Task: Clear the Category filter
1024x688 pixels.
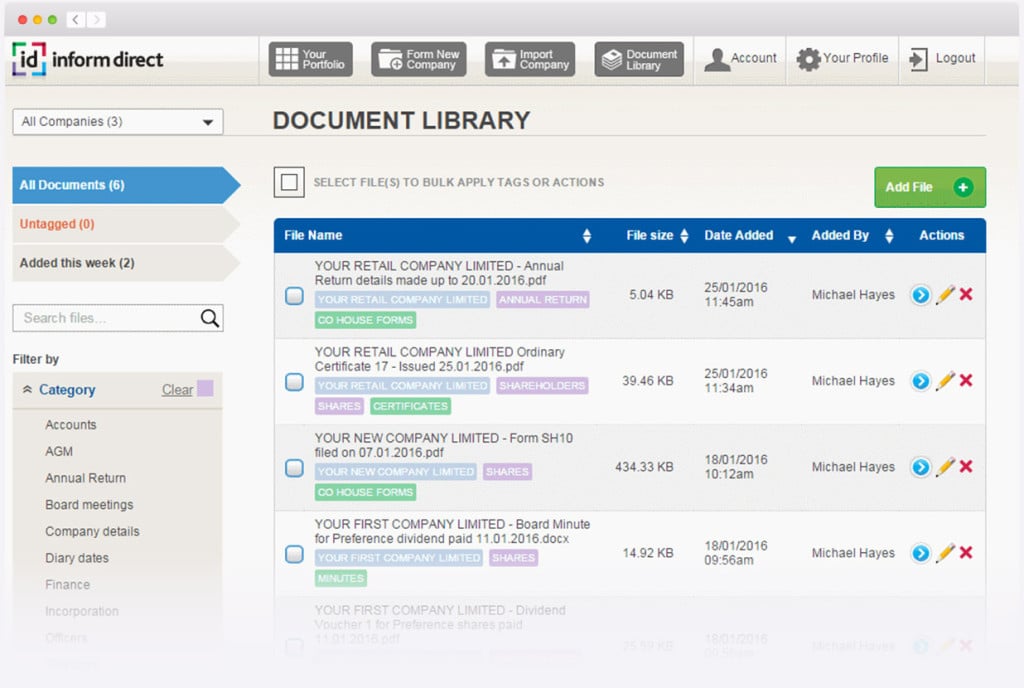Action: [176, 389]
